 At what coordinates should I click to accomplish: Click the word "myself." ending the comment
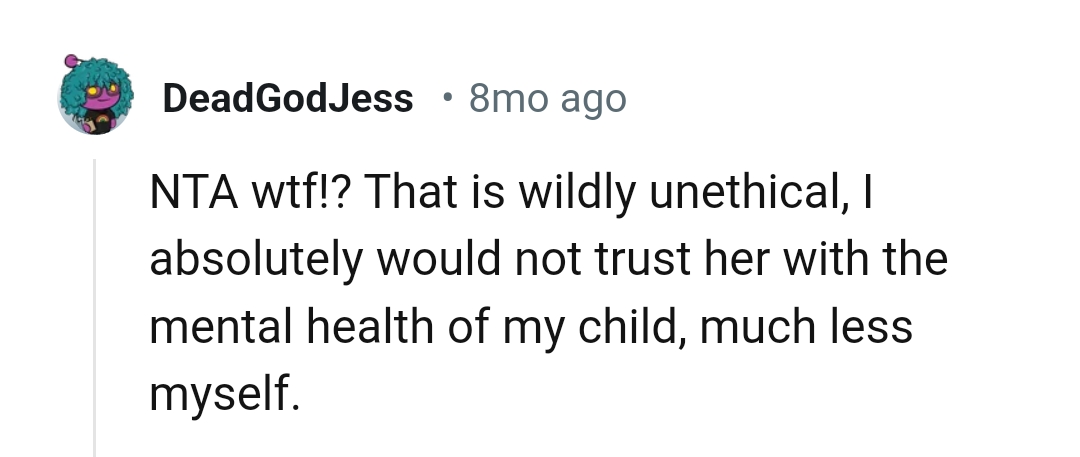click(225, 394)
